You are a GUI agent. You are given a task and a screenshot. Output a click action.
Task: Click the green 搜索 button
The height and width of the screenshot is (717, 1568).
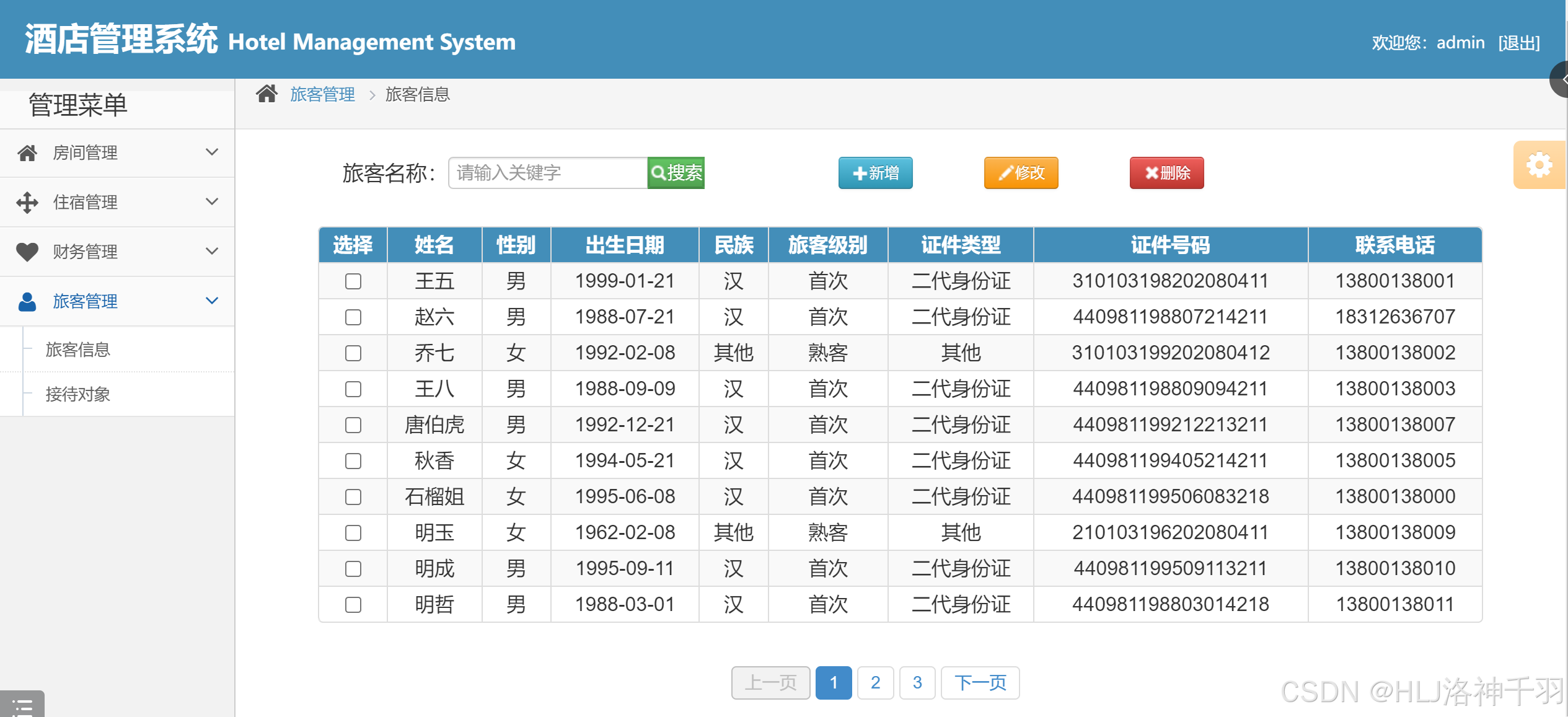pyautogui.click(x=676, y=173)
